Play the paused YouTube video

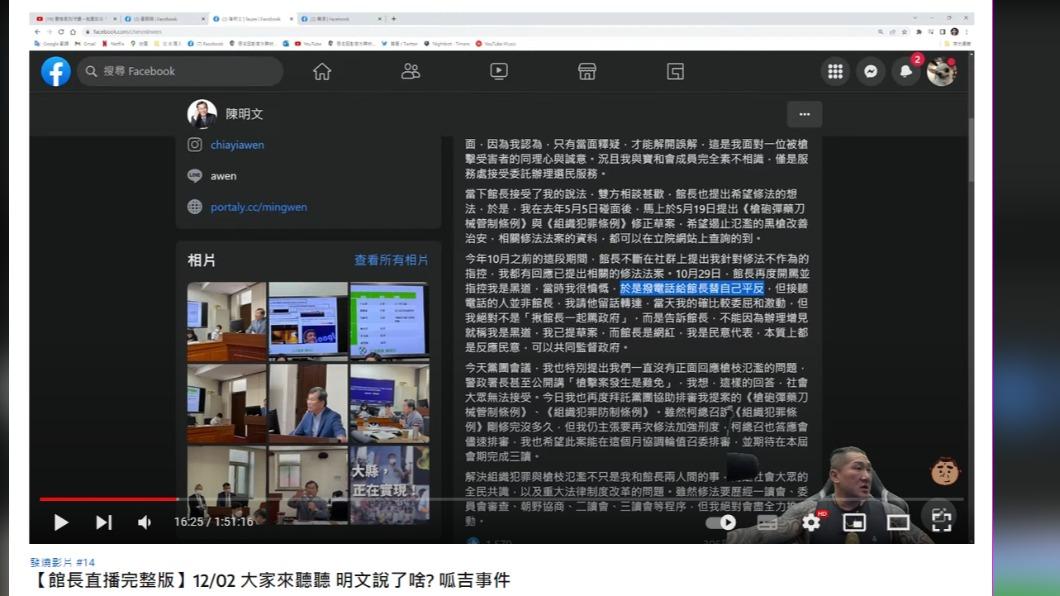point(61,522)
